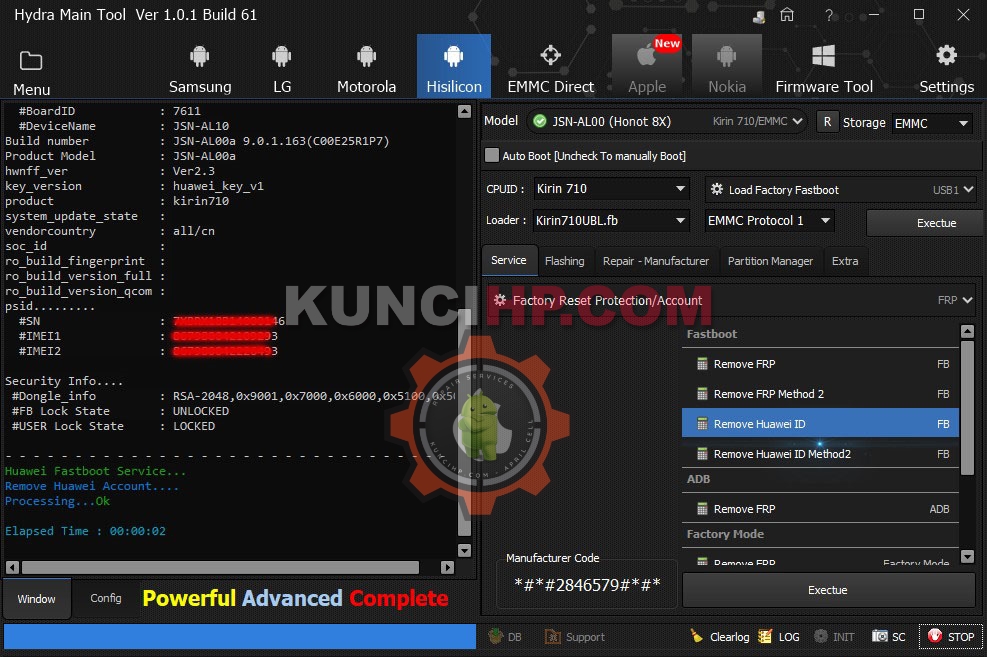Click the bottom Exectue button

[828, 590]
